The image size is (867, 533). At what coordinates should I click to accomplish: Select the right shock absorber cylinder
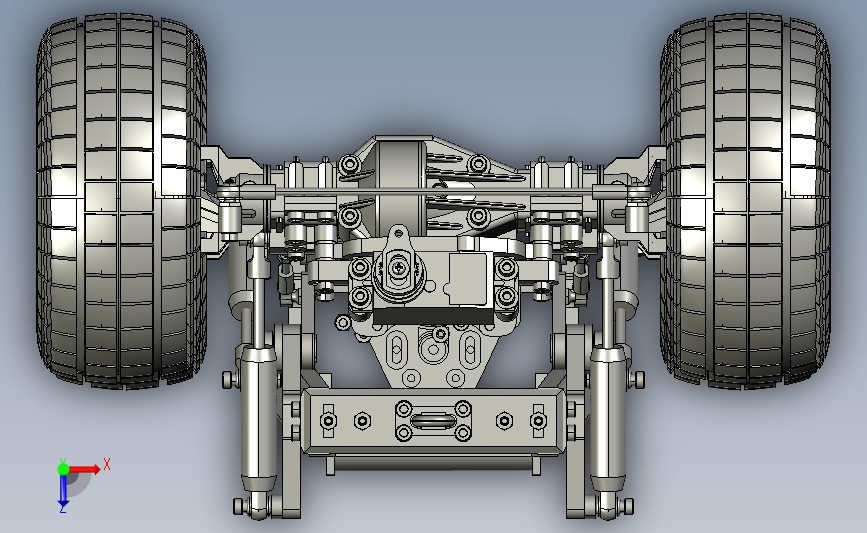[608, 419]
